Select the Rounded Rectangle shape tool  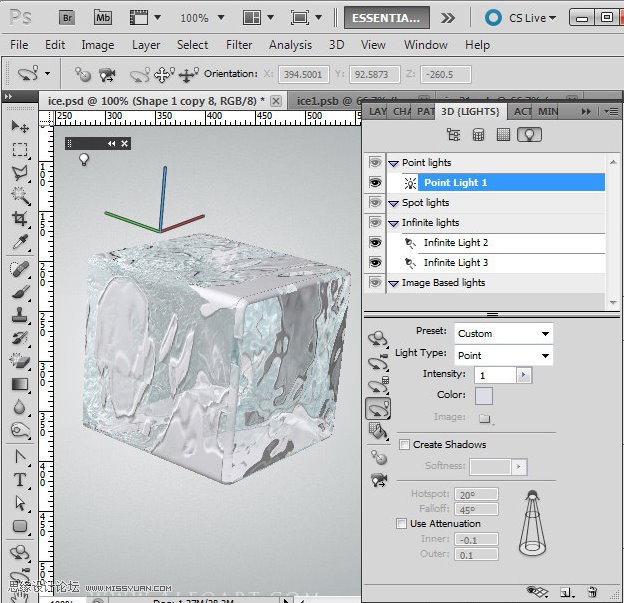[x=20, y=526]
